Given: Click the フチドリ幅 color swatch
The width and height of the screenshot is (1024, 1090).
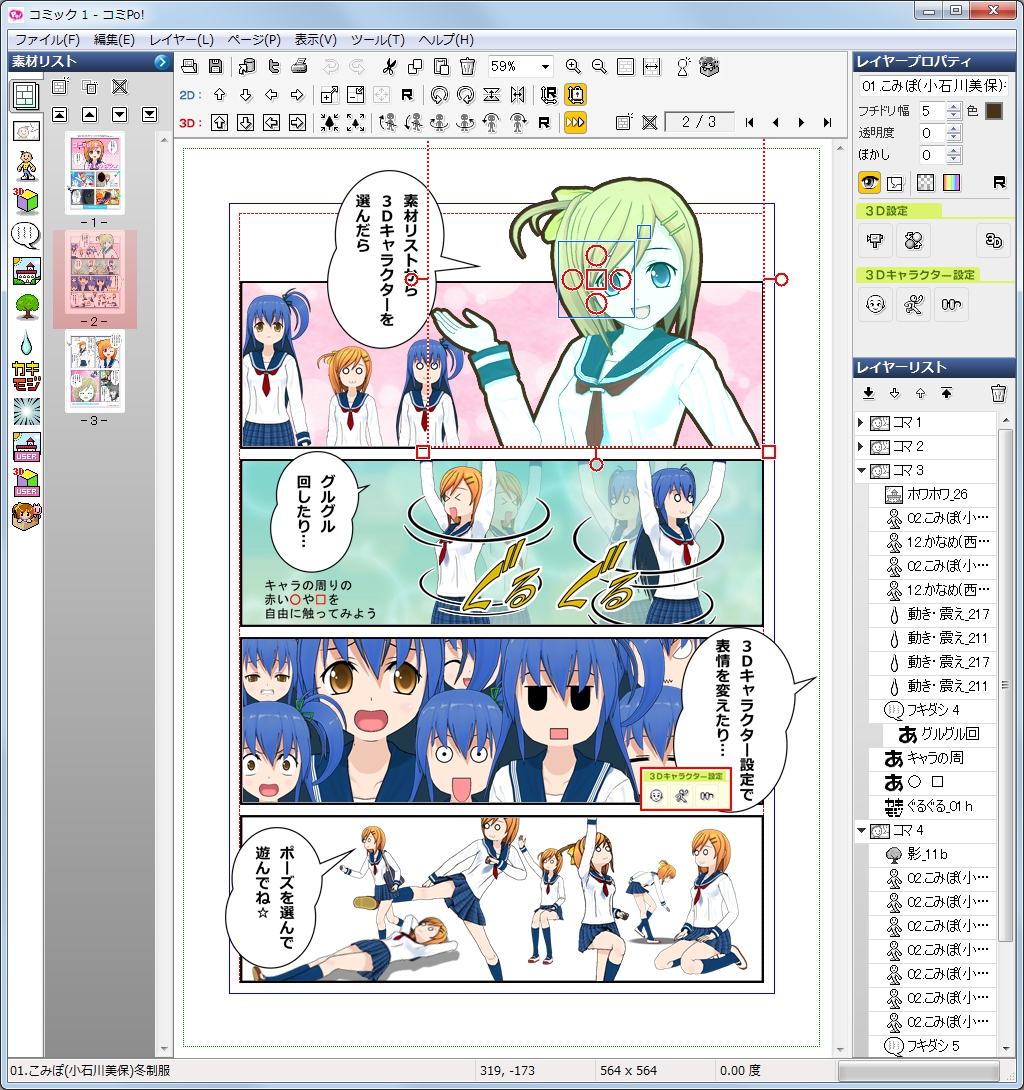Looking at the screenshot, I should [994, 111].
